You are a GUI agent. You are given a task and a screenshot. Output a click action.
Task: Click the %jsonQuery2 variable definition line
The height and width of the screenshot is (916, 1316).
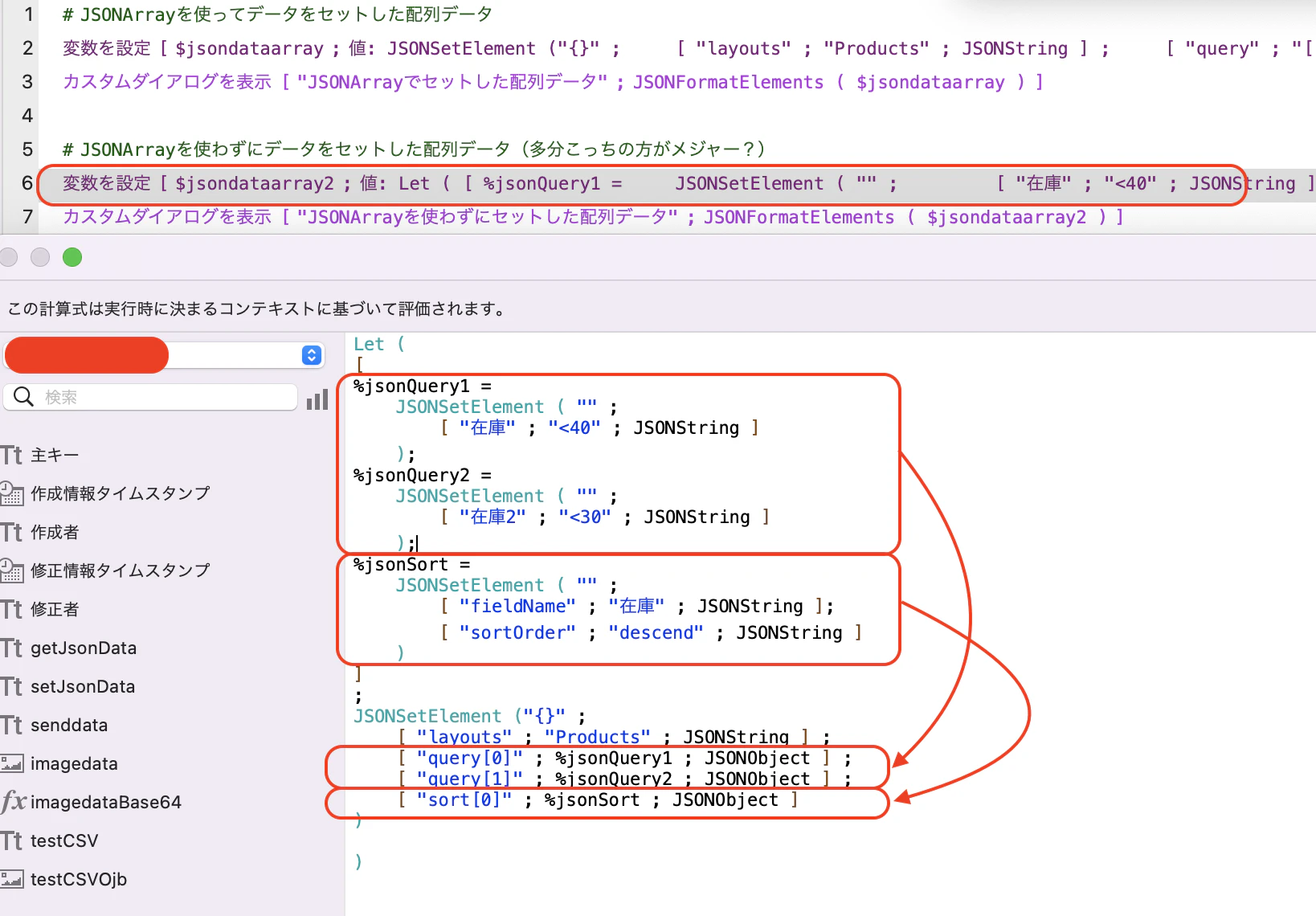tap(423, 476)
